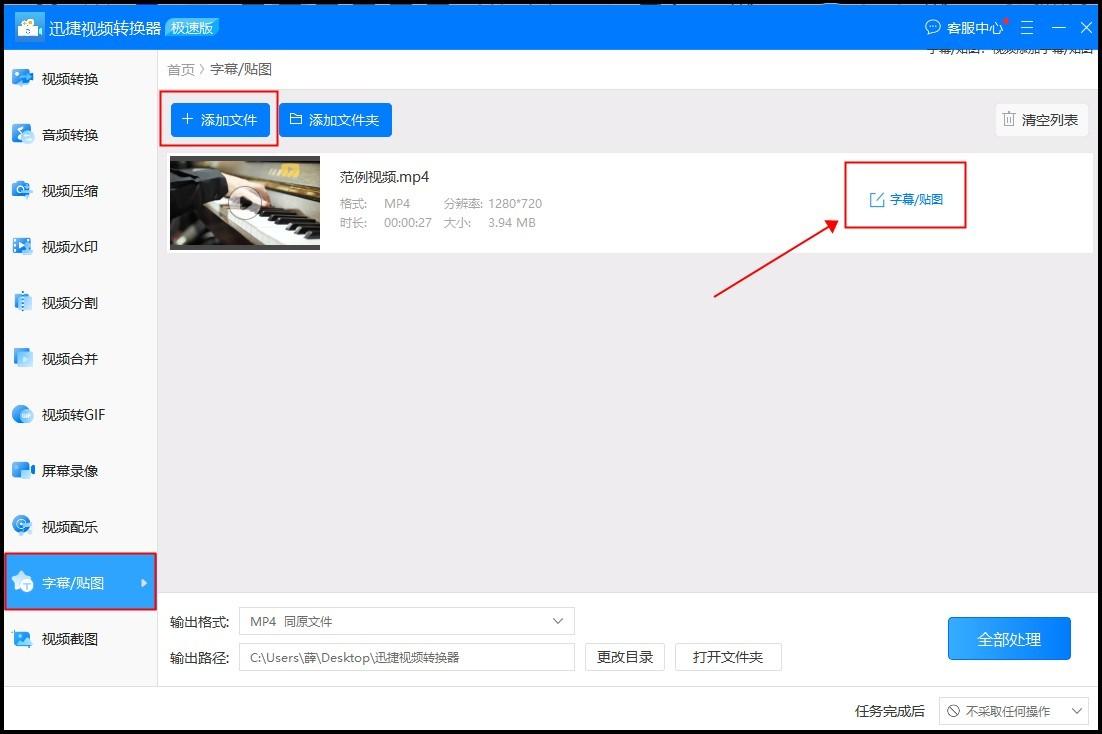Click the 更改目录 button
This screenshot has width=1102, height=734.
click(x=625, y=657)
